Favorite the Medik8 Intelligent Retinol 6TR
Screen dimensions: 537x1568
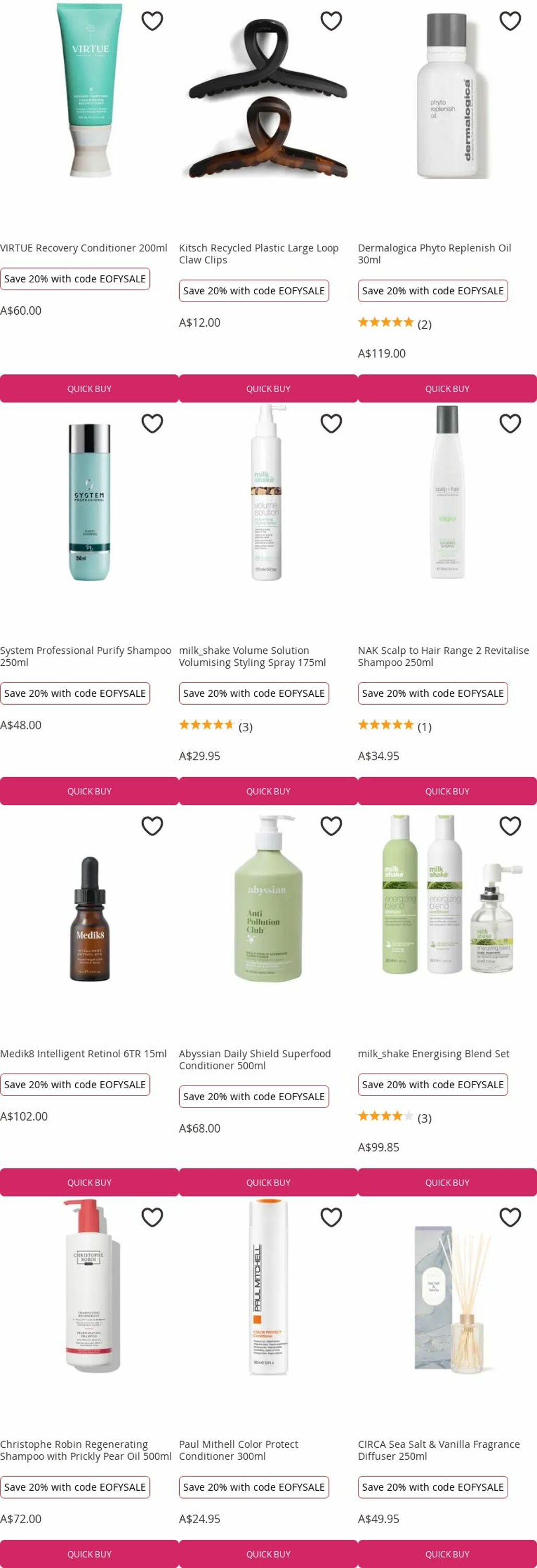click(152, 826)
